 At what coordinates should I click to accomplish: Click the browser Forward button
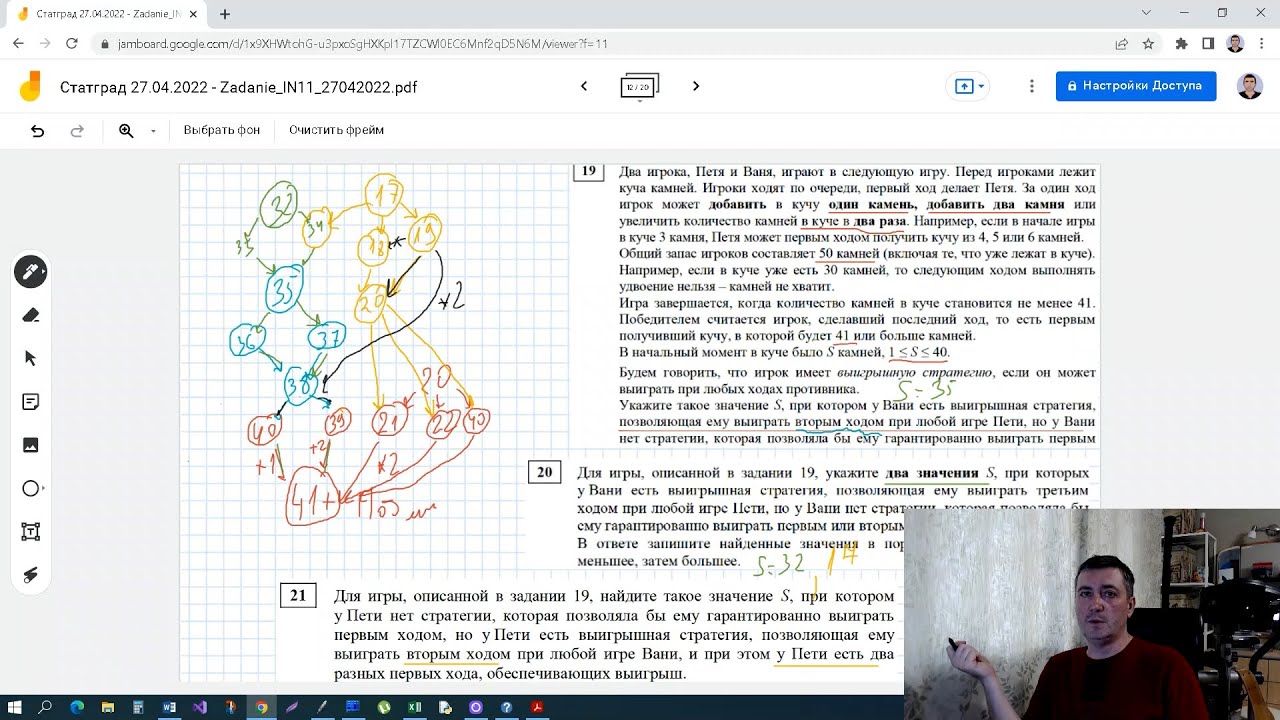click(x=45, y=44)
